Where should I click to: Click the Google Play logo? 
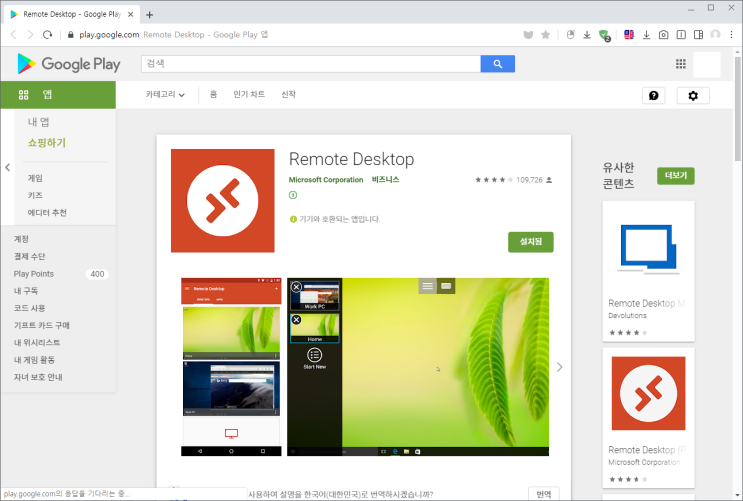pos(69,64)
